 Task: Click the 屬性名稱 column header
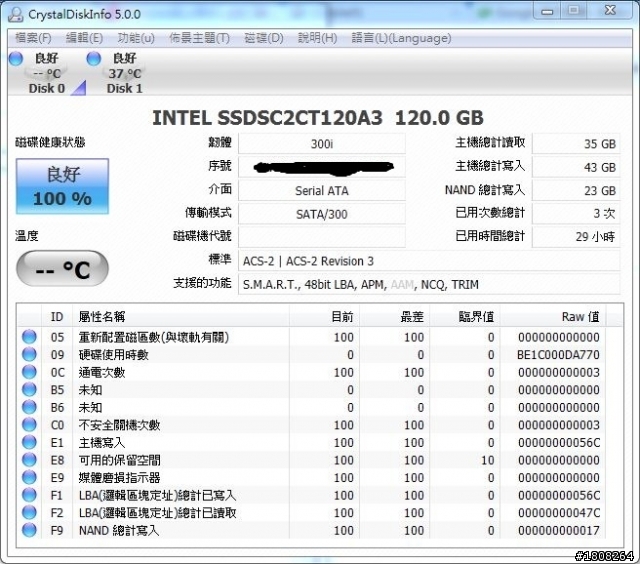181,316
